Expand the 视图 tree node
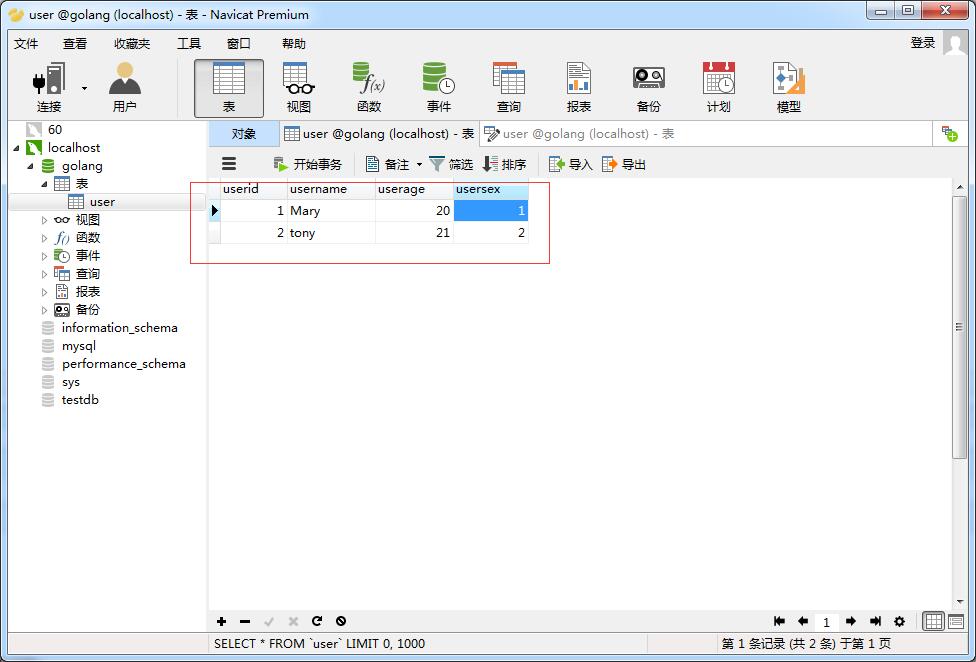The width and height of the screenshot is (976, 662). pyautogui.click(x=44, y=220)
